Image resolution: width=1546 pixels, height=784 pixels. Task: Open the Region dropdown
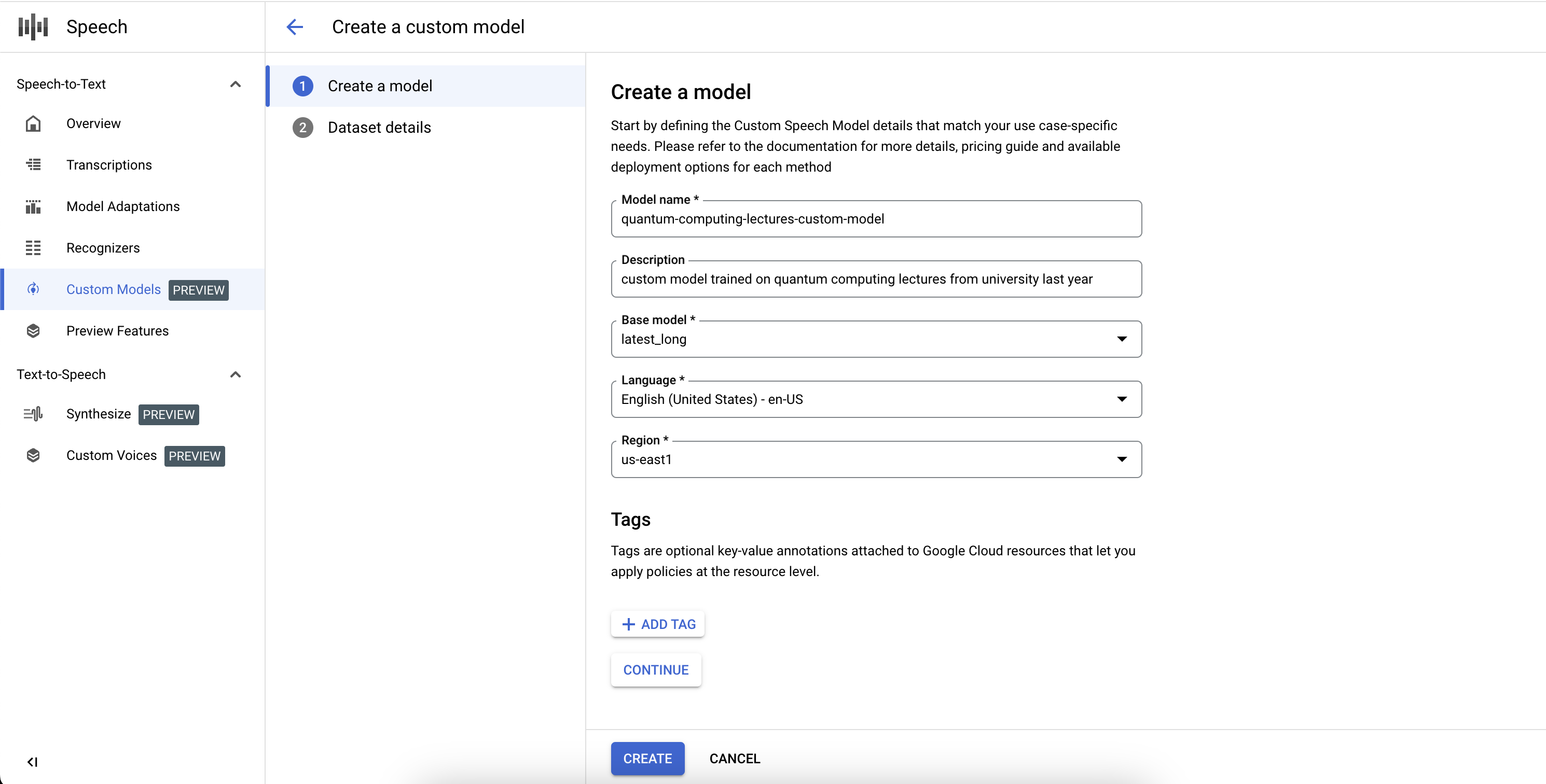(1122, 459)
